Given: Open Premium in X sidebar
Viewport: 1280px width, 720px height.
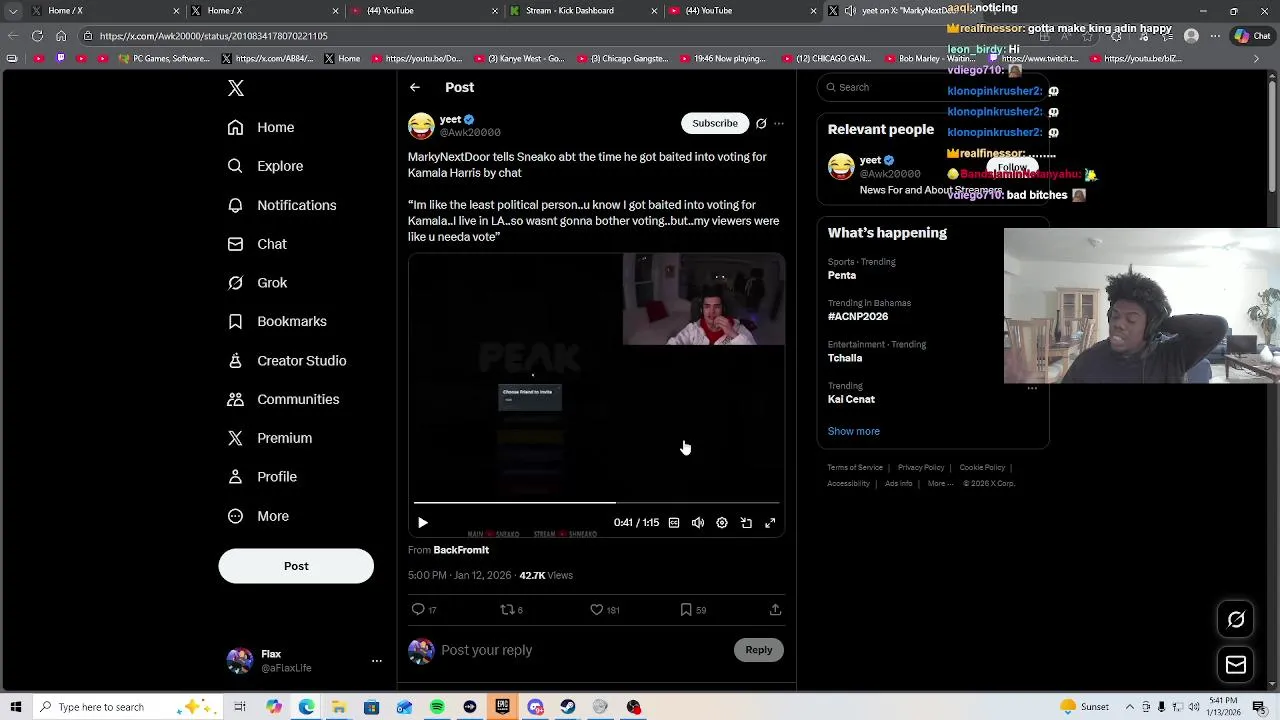Looking at the screenshot, I should point(270,438).
